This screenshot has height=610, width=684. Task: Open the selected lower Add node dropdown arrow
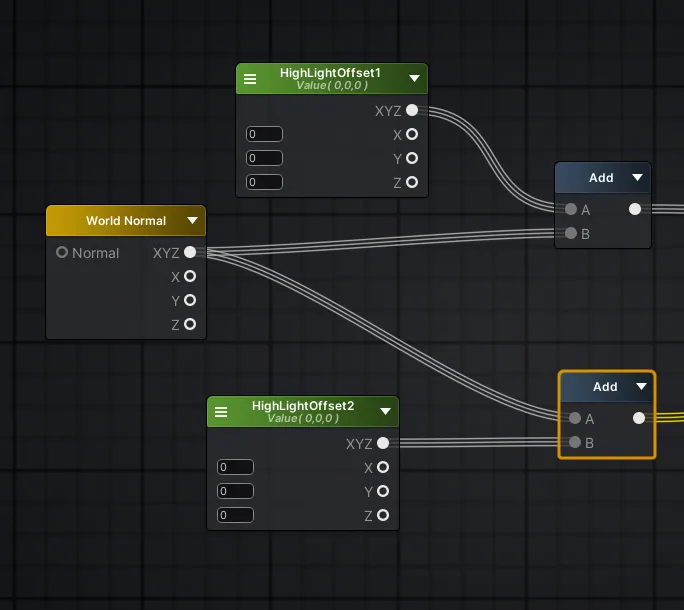pos(641,387)
